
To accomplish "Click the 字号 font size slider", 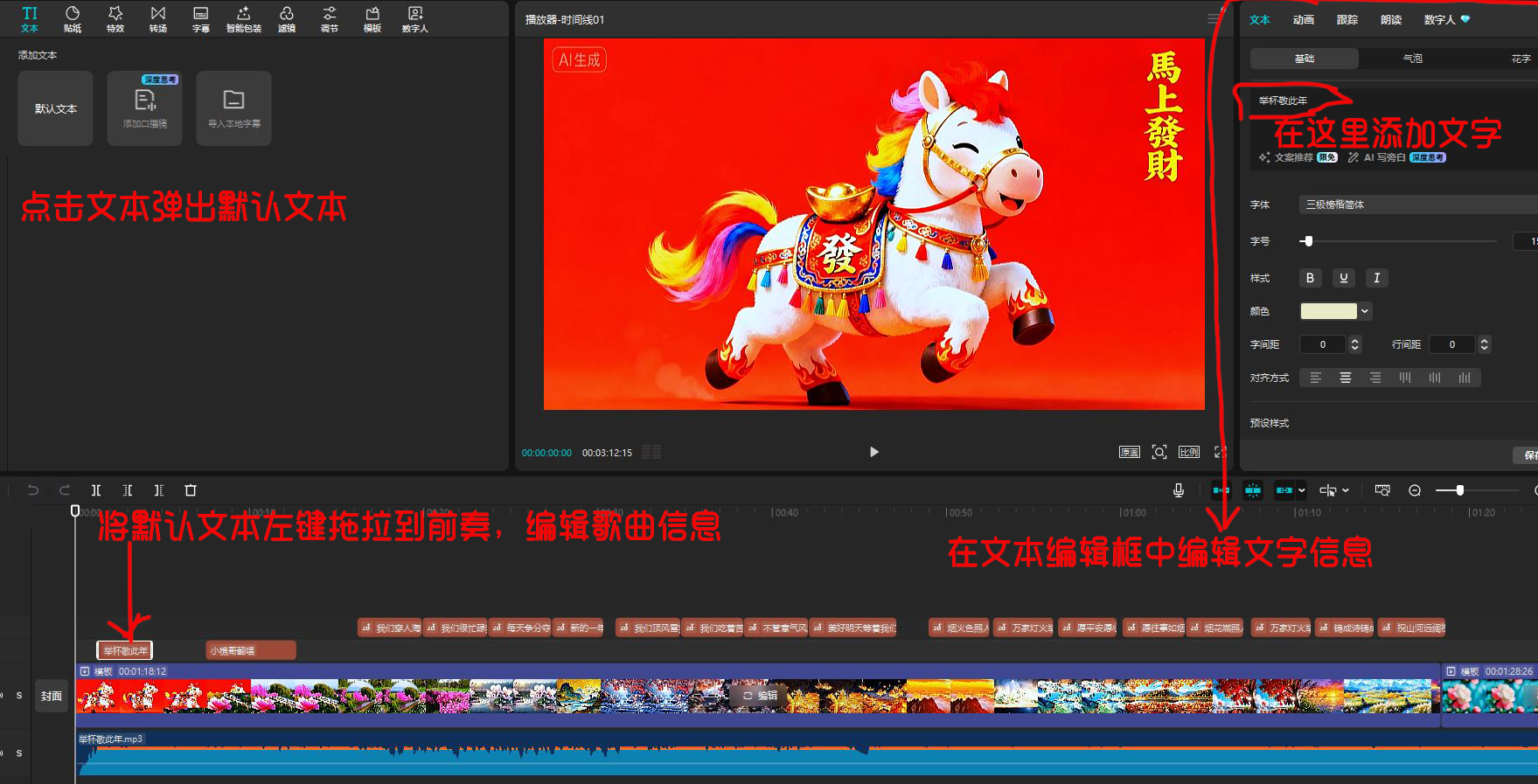I will click(x=1399, y=241).
